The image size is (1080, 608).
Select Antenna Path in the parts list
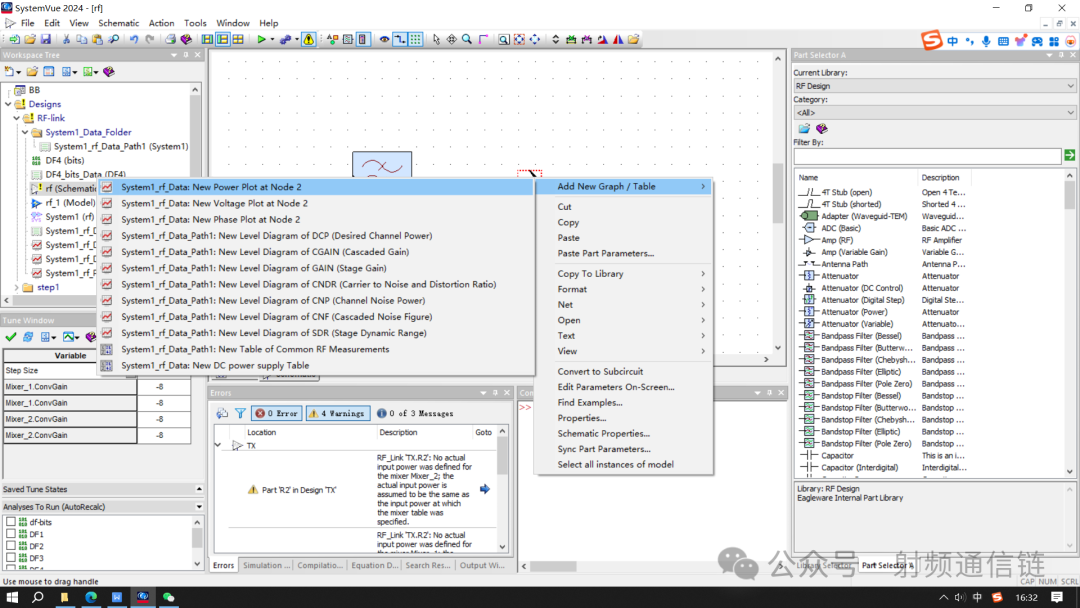(844, 264)
